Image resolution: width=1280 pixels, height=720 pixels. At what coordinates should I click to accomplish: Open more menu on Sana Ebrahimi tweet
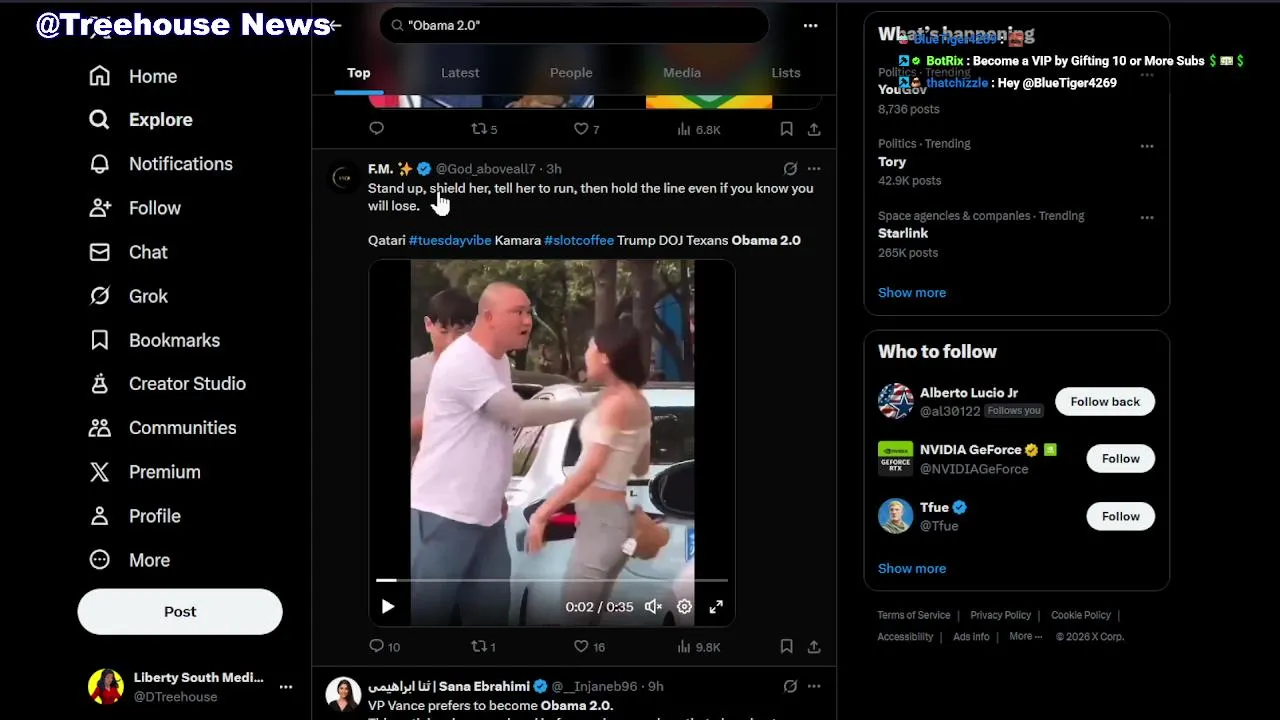click(x=814, y=686)
